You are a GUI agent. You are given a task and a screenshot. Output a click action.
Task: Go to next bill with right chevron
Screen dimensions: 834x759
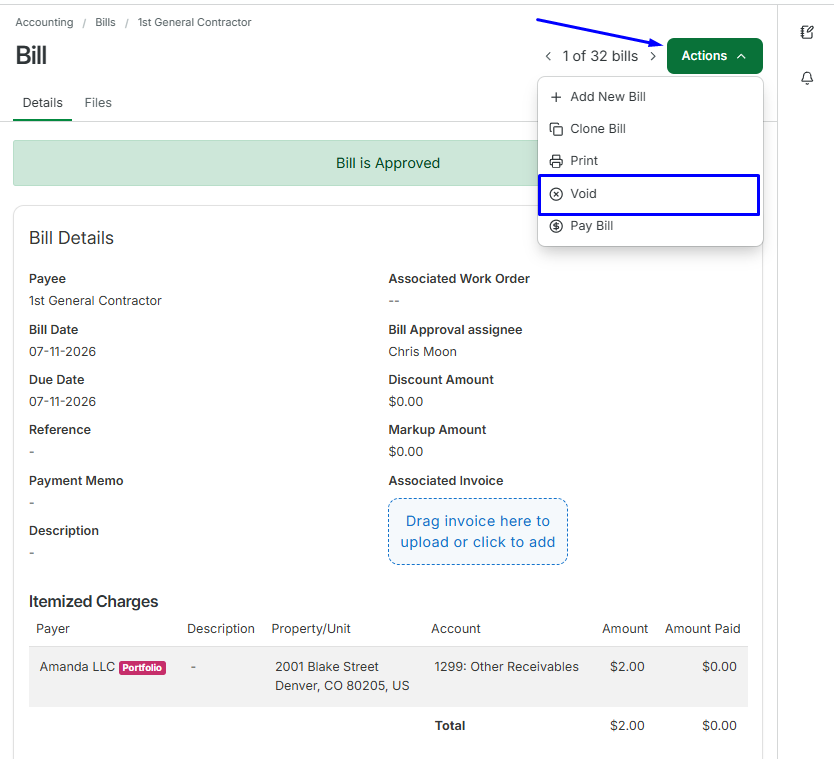(653, 56)
